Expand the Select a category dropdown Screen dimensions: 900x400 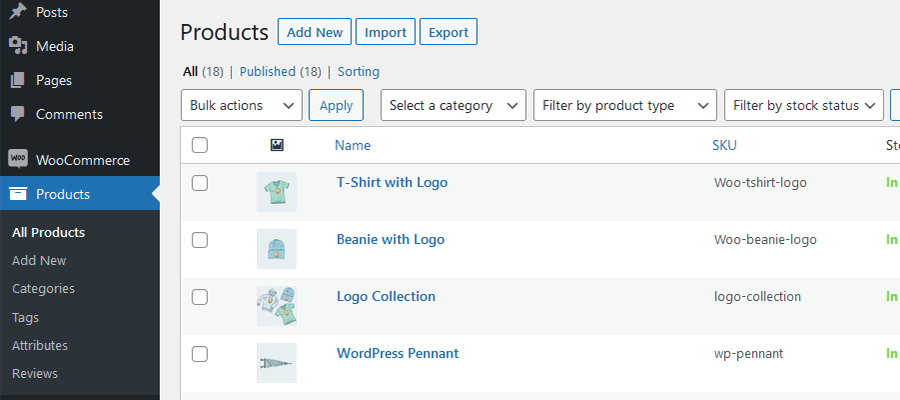pyautogui.click(x=453, y=105)
